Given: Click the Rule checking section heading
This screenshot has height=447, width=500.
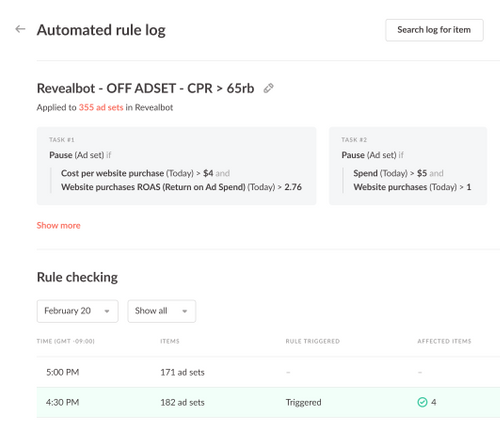Looking at the screenshot, I should pyautogui.click(x=77, y=277).
